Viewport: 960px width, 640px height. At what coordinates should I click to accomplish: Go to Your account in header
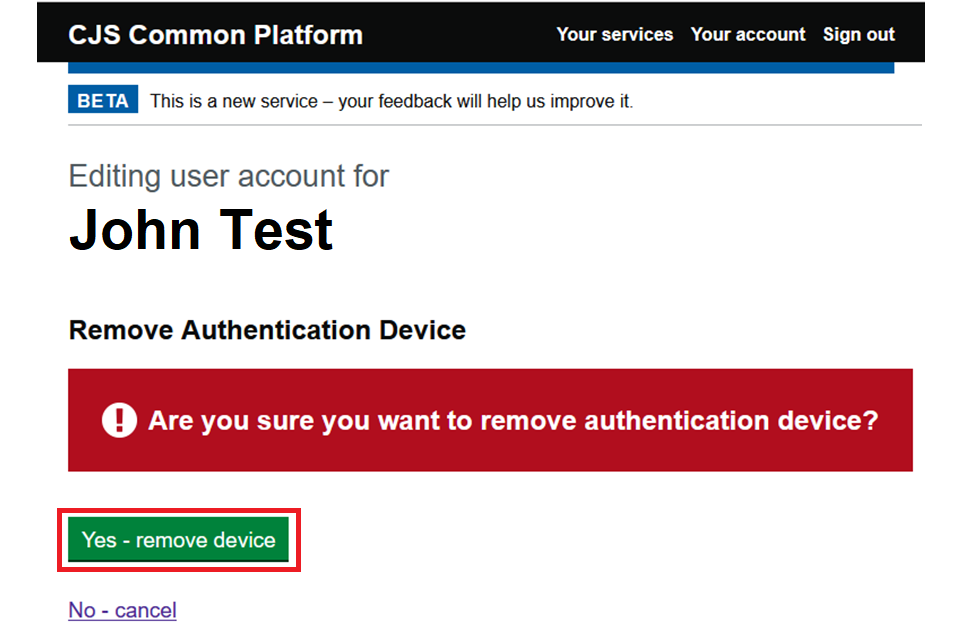pos(747,34)
